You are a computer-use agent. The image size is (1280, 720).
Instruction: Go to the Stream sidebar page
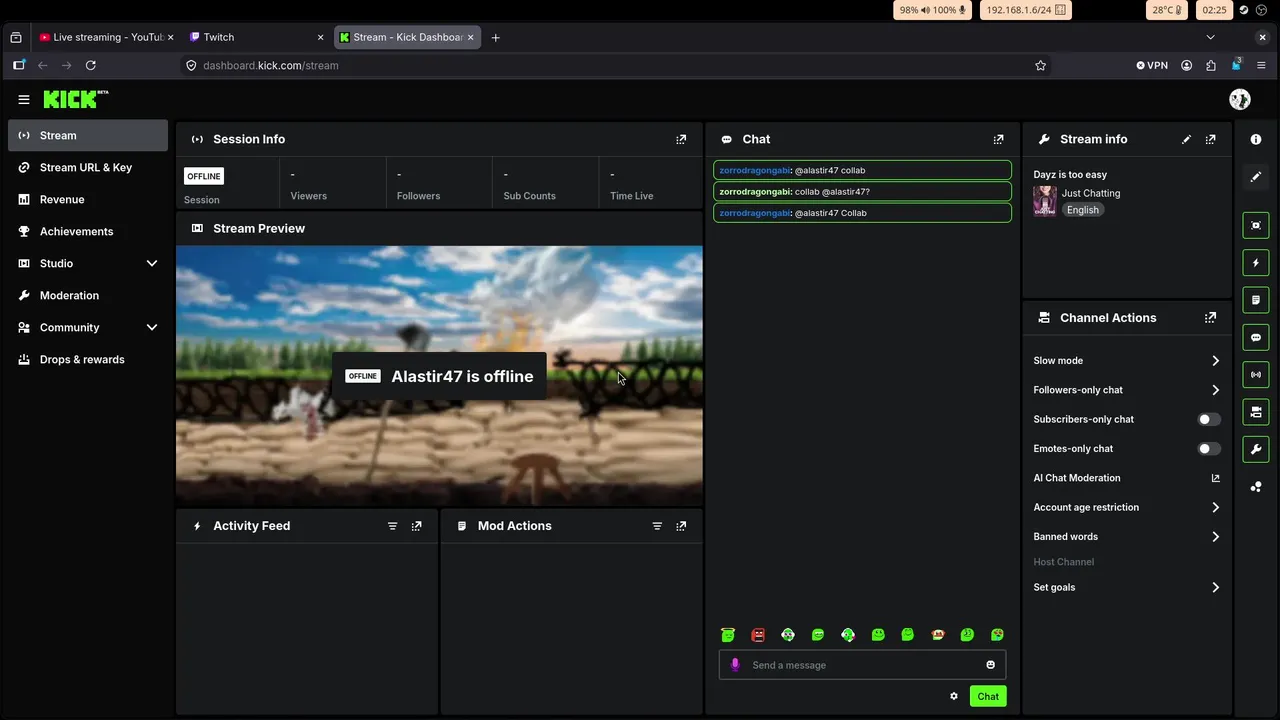[x=88, y=135]
